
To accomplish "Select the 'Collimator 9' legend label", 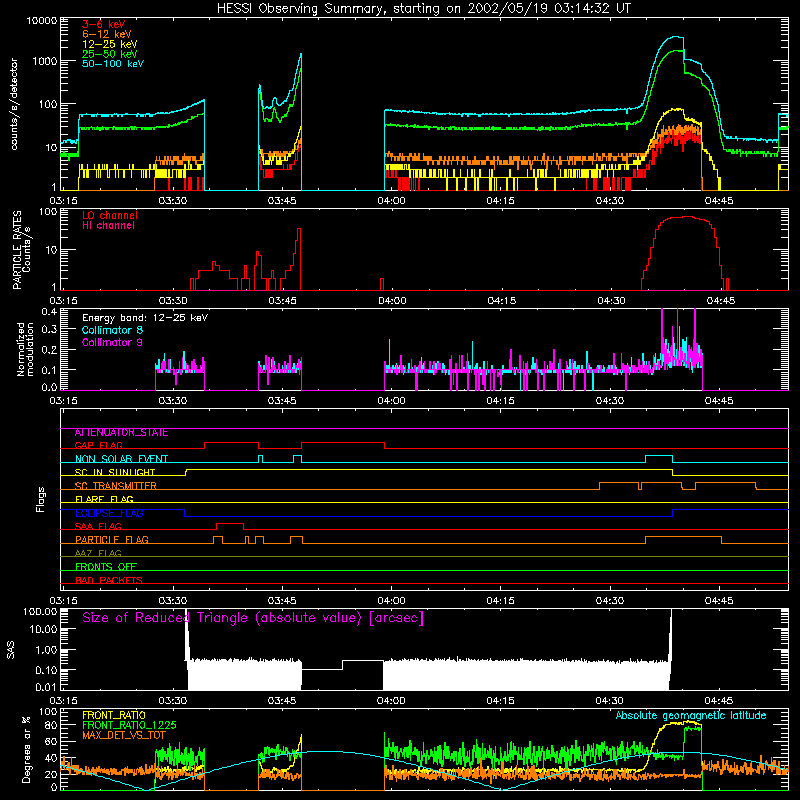I will 112,342.
